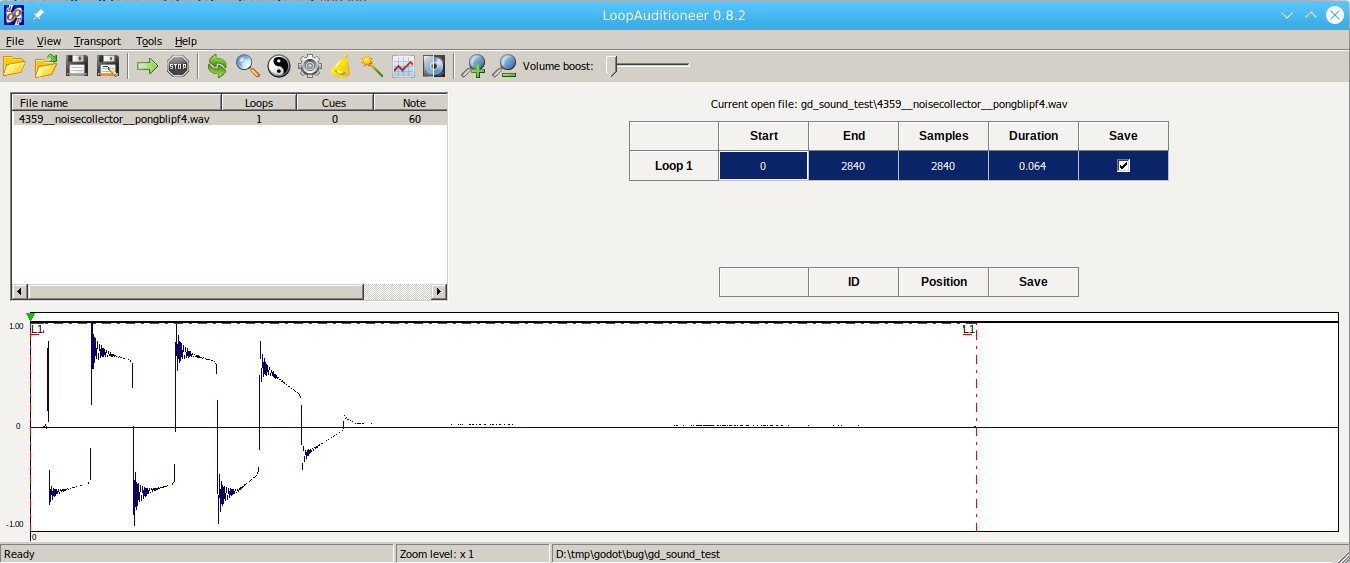Click the save-as floppy with pencil icon

[108, 67]
